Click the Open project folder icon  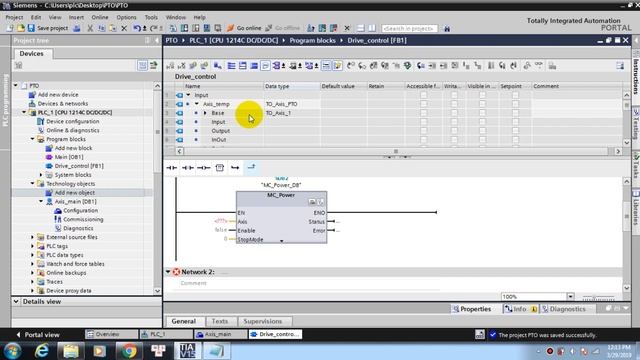20,28
